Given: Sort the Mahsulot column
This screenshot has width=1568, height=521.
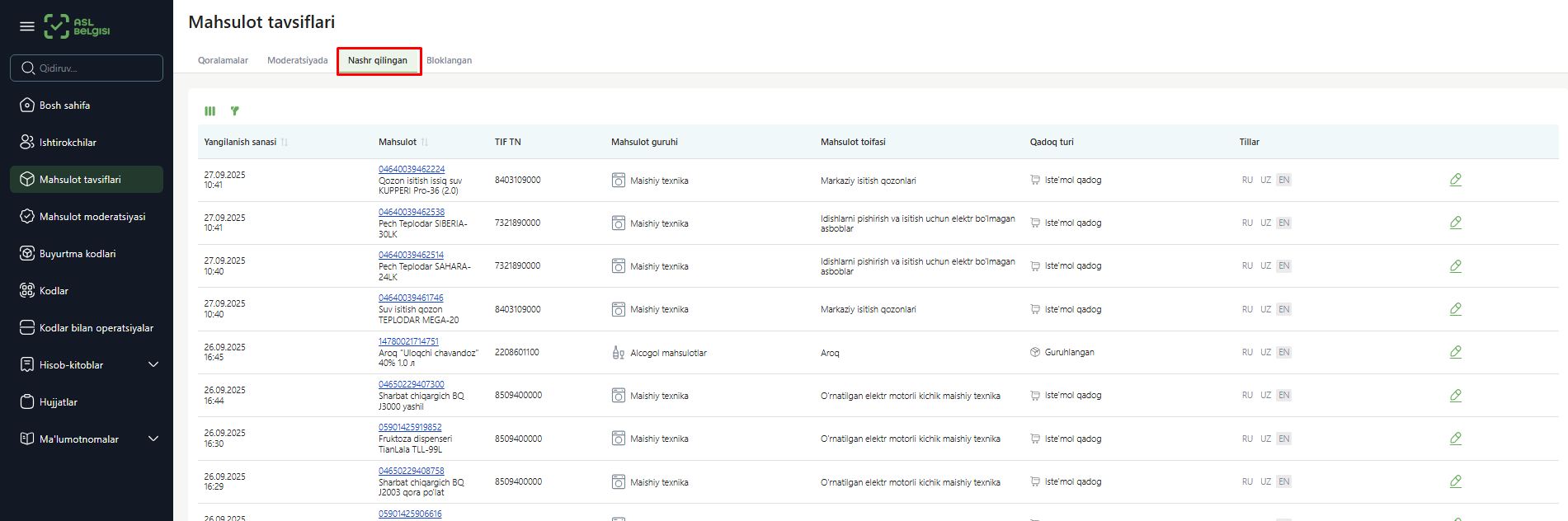Looking at the screenshot, I should pyautogui.click(x=424, y=143).
